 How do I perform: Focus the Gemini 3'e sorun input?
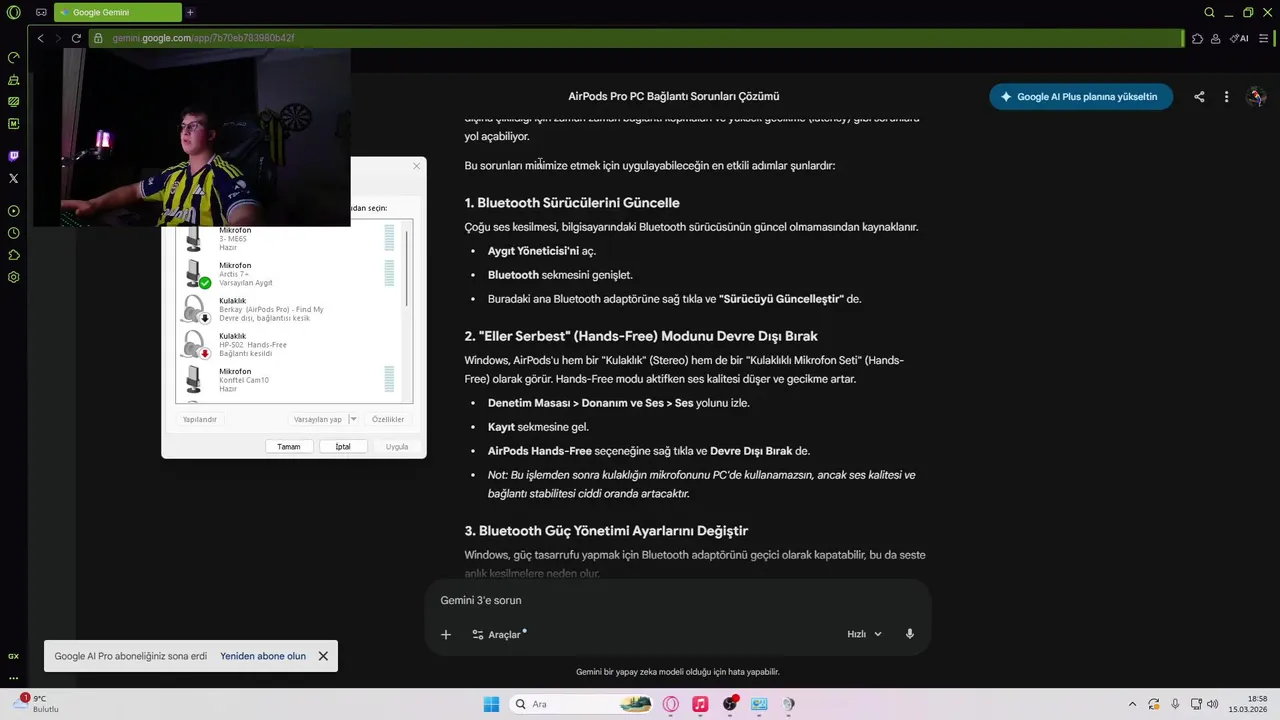(678, 600)
